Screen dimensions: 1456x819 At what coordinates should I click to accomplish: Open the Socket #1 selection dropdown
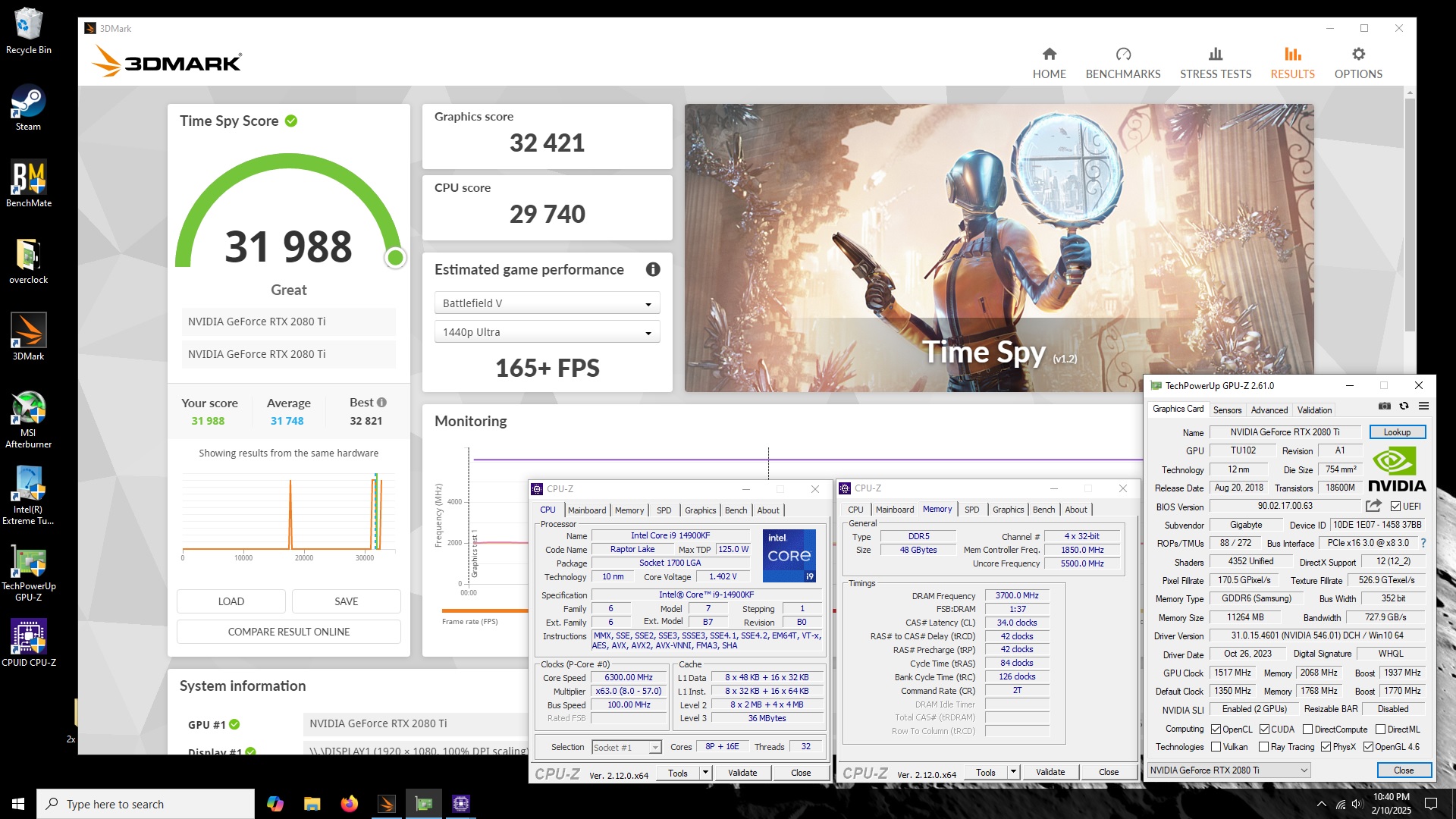click(626, 748)
